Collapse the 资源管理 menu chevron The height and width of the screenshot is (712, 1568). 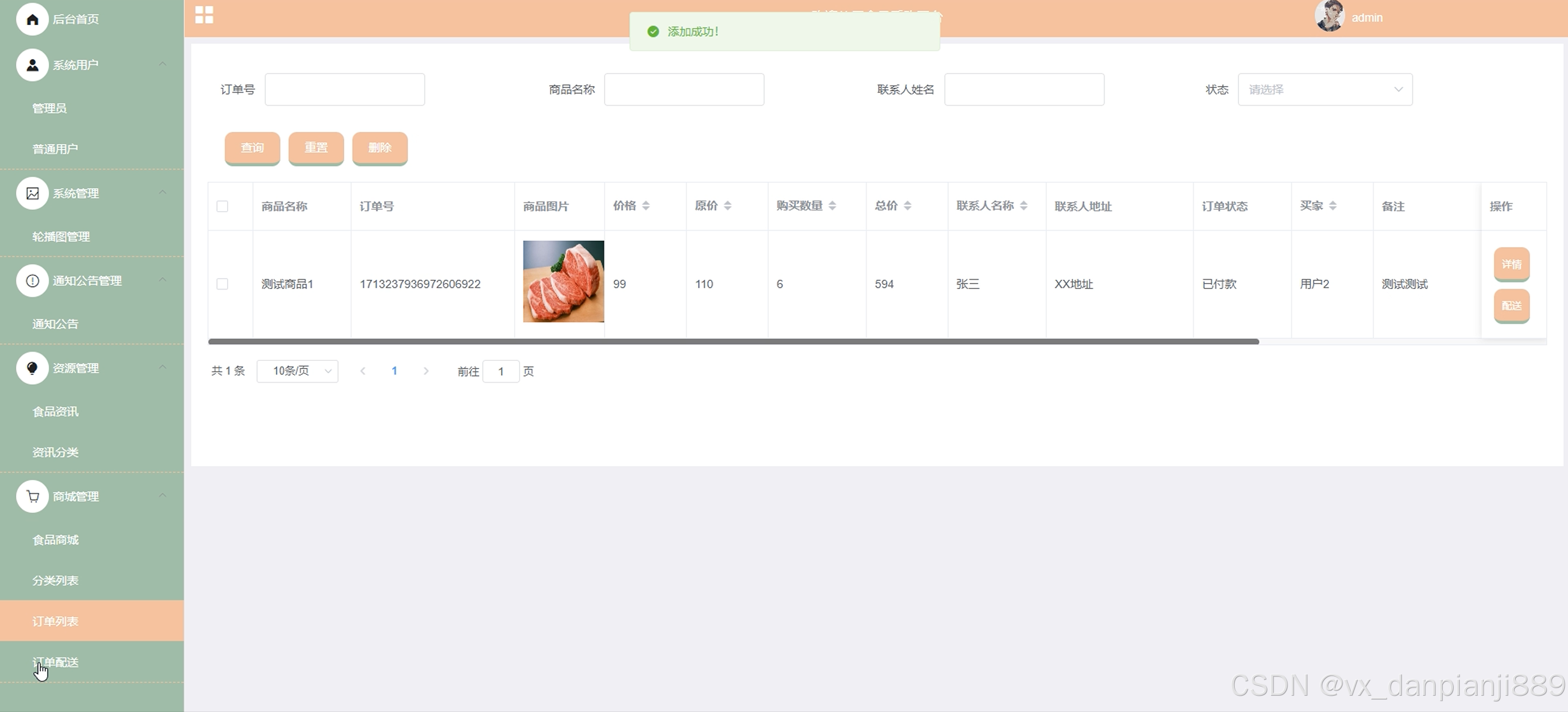[x=162, y=367]
